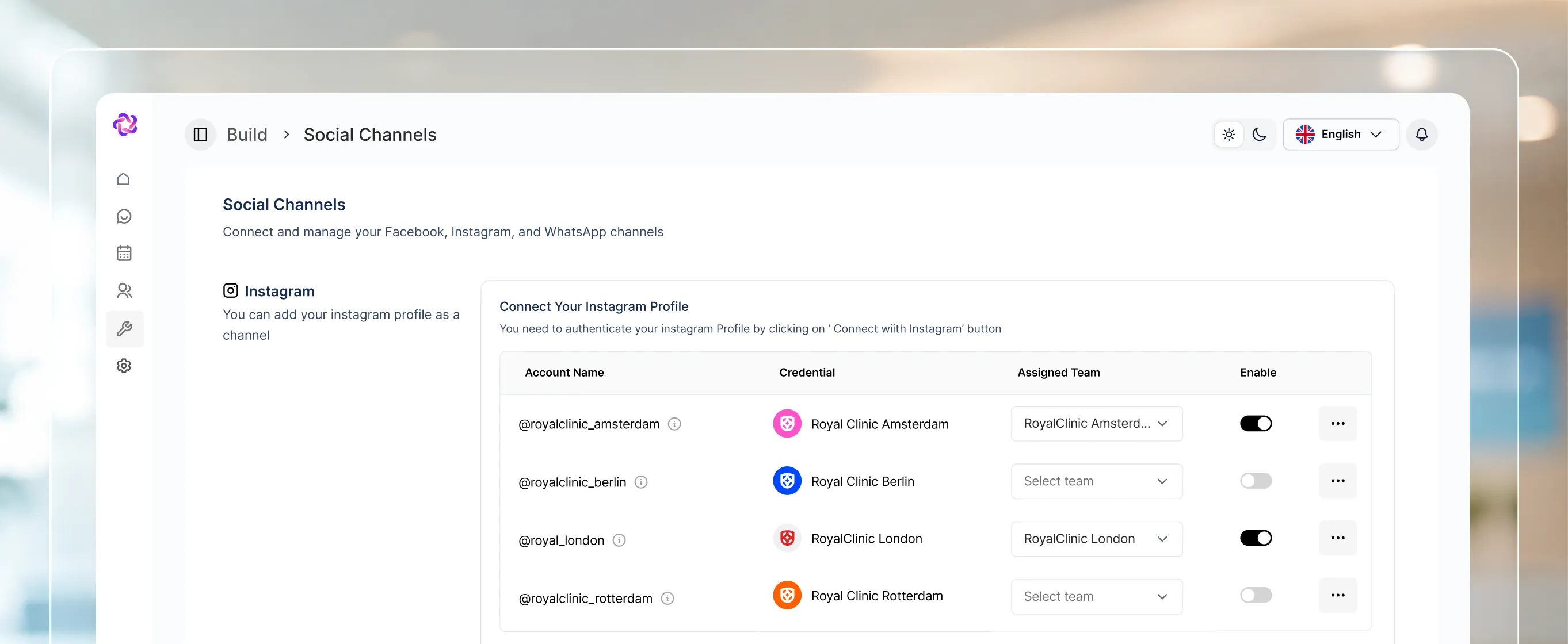Enable the Berlin account toggle
This screenshot has height=644, width=1568.
tap(1256, 481)
